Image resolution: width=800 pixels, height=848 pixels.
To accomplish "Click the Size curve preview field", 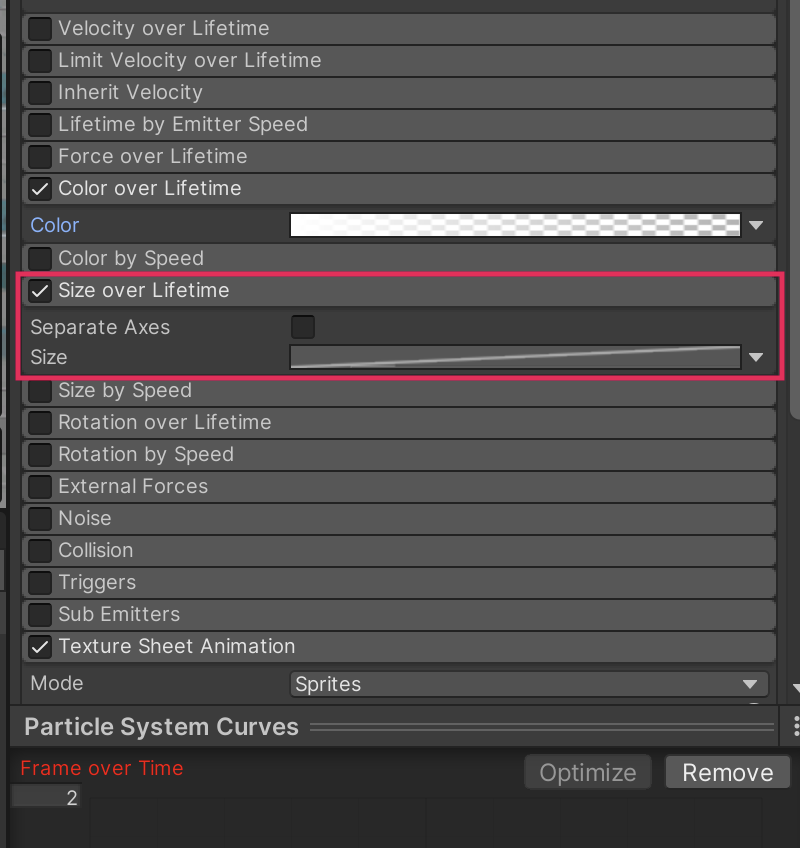I will coord(514,357).
